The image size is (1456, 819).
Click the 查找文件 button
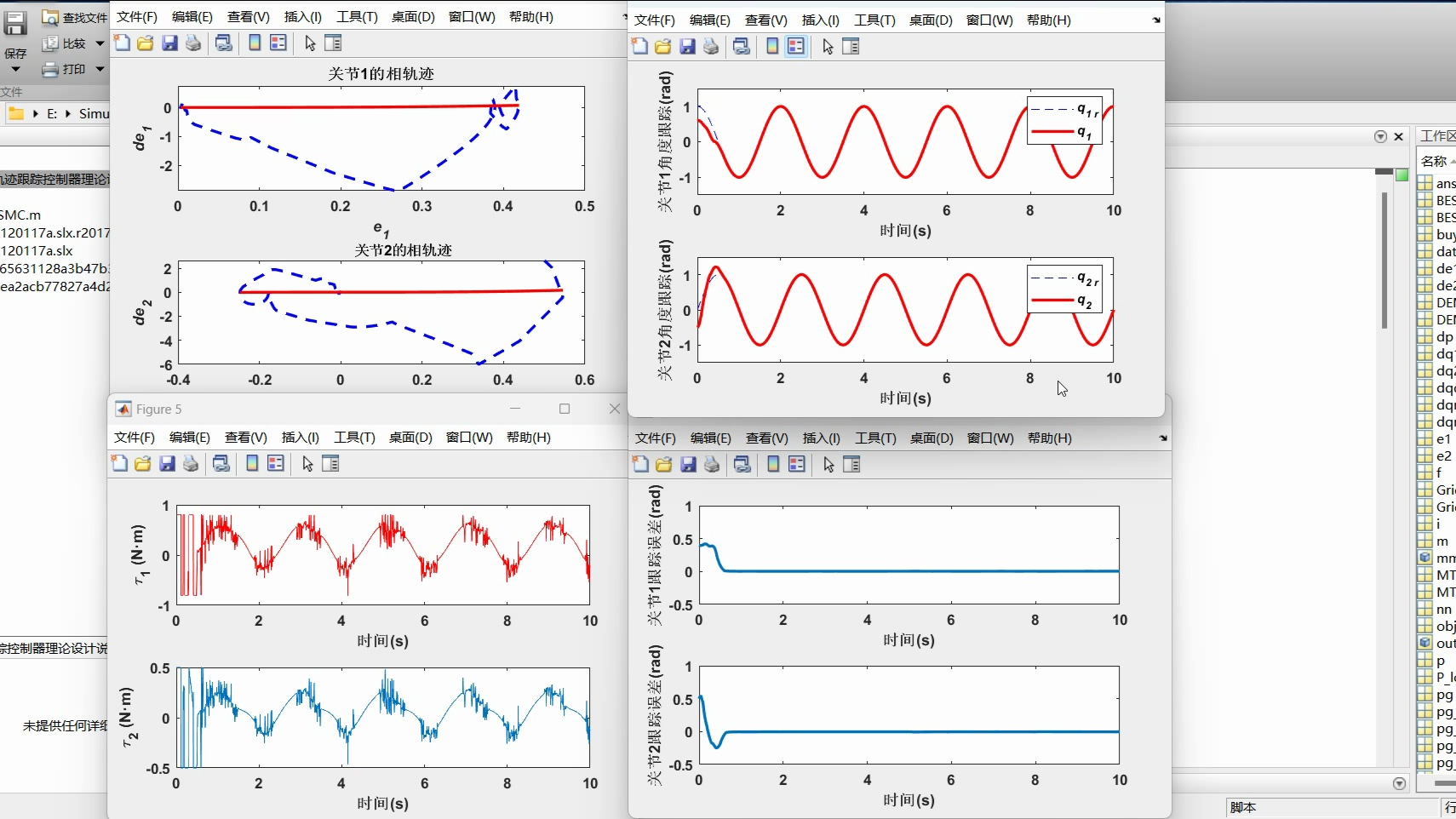[x=75, y=17]
